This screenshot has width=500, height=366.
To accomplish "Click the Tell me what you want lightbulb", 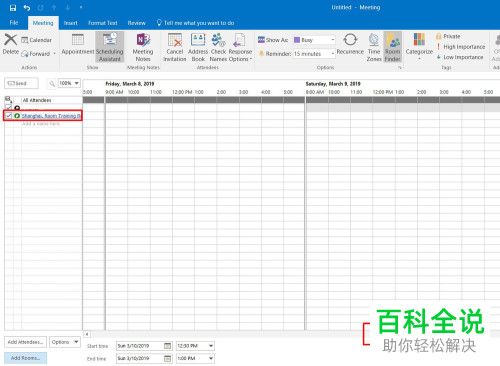I will point(159,23).
